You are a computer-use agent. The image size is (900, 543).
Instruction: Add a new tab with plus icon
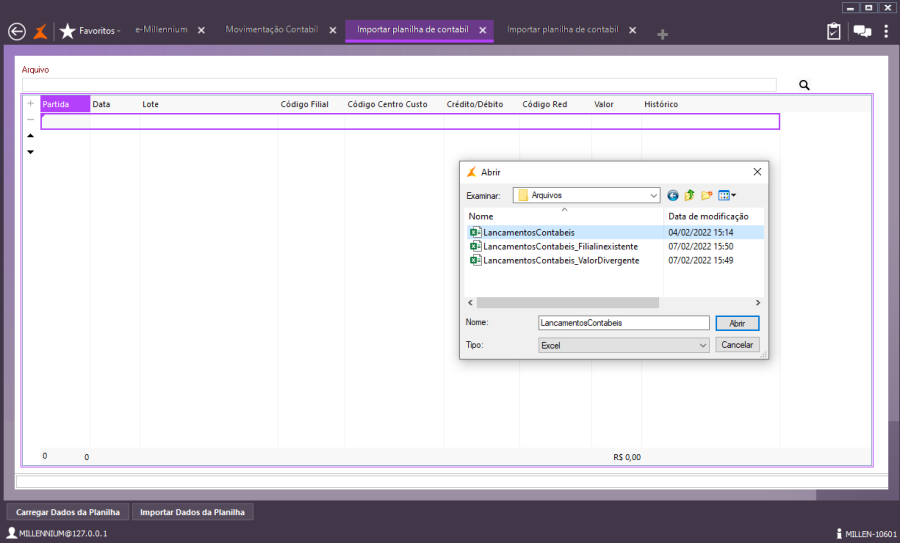tap(662, 35)
